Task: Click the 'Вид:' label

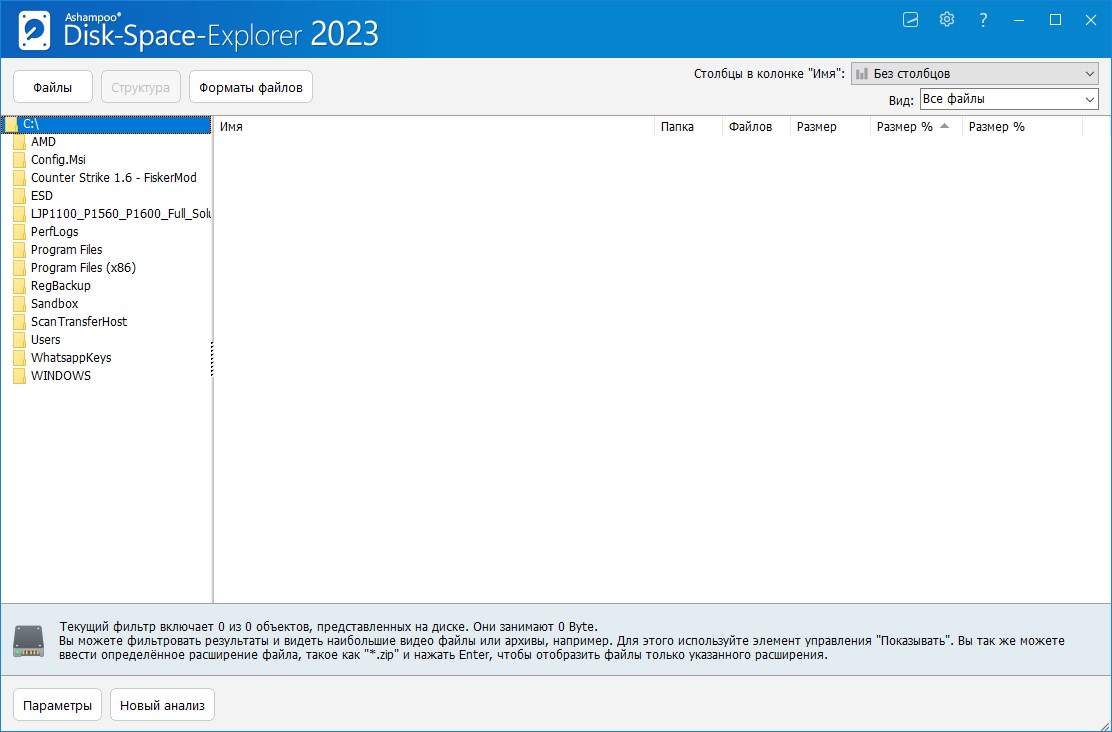Action: [901, 100]
